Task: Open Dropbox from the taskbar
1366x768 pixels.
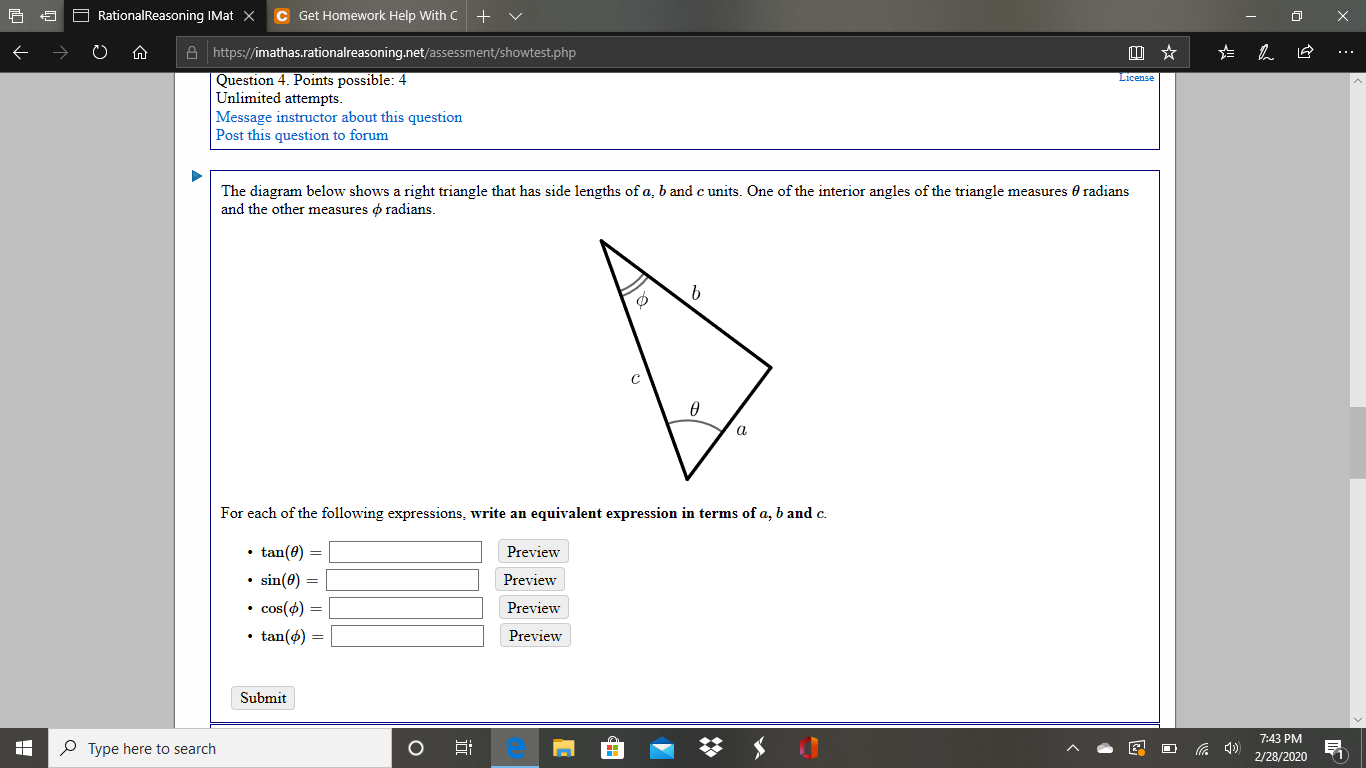Action: tap(709, 748)
